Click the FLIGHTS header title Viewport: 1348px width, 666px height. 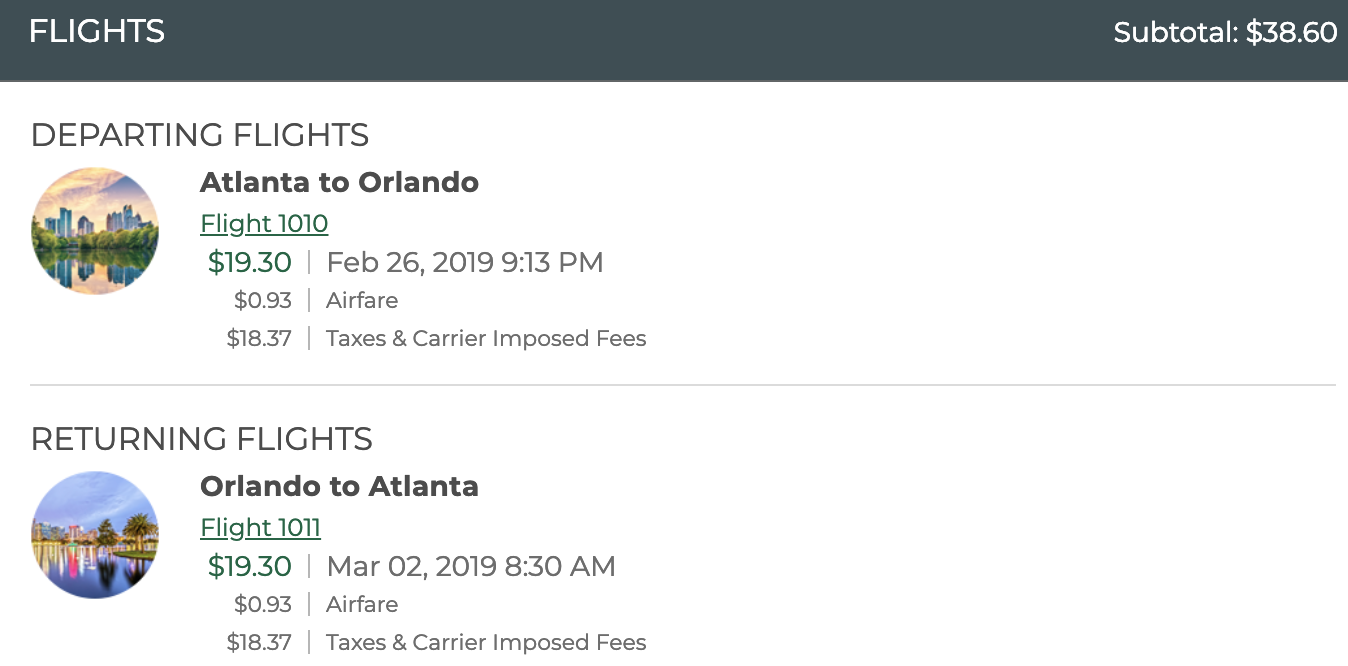click(x=96, y=31)
